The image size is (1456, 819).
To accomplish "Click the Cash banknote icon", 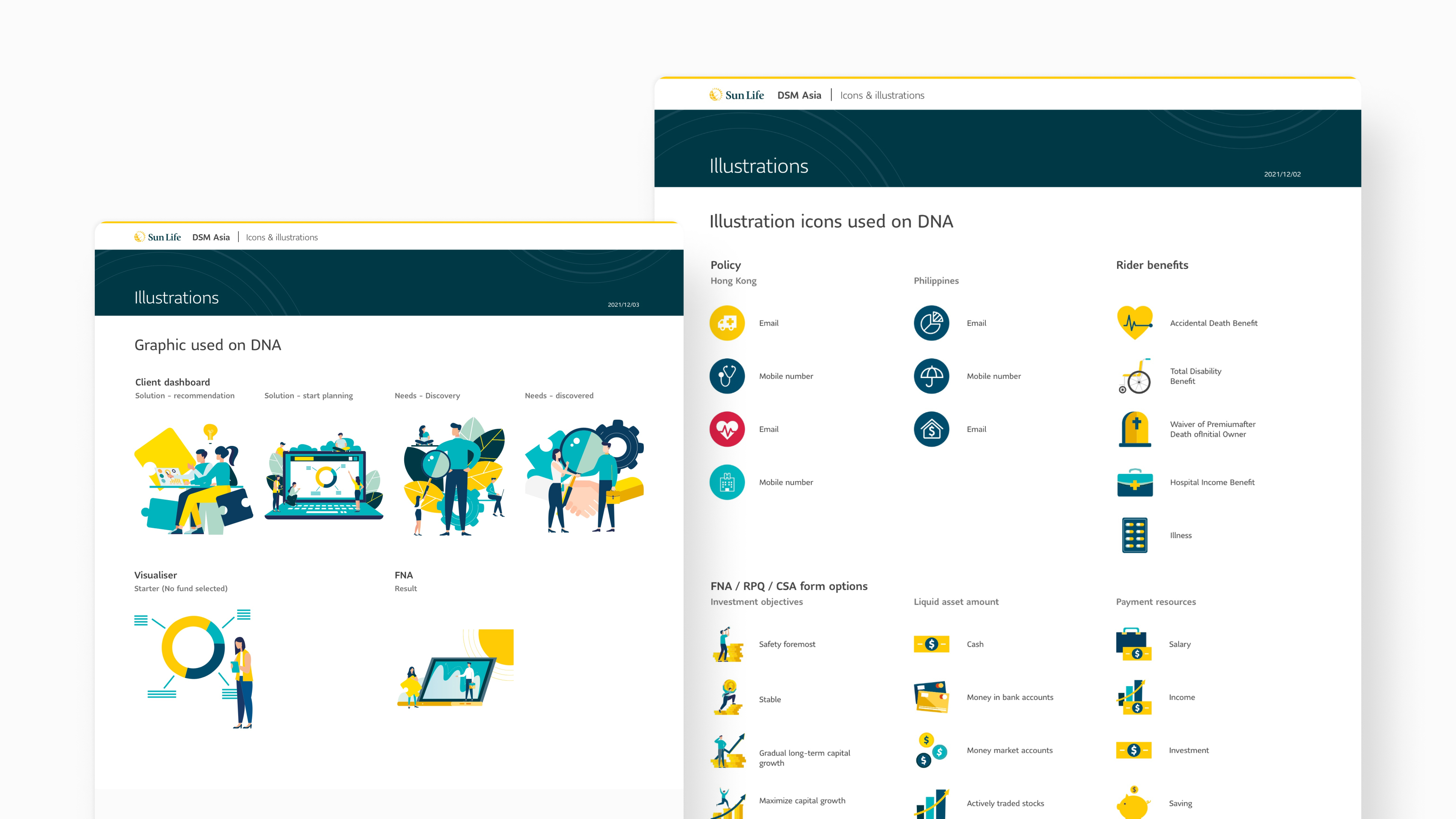I will point(932,644).
